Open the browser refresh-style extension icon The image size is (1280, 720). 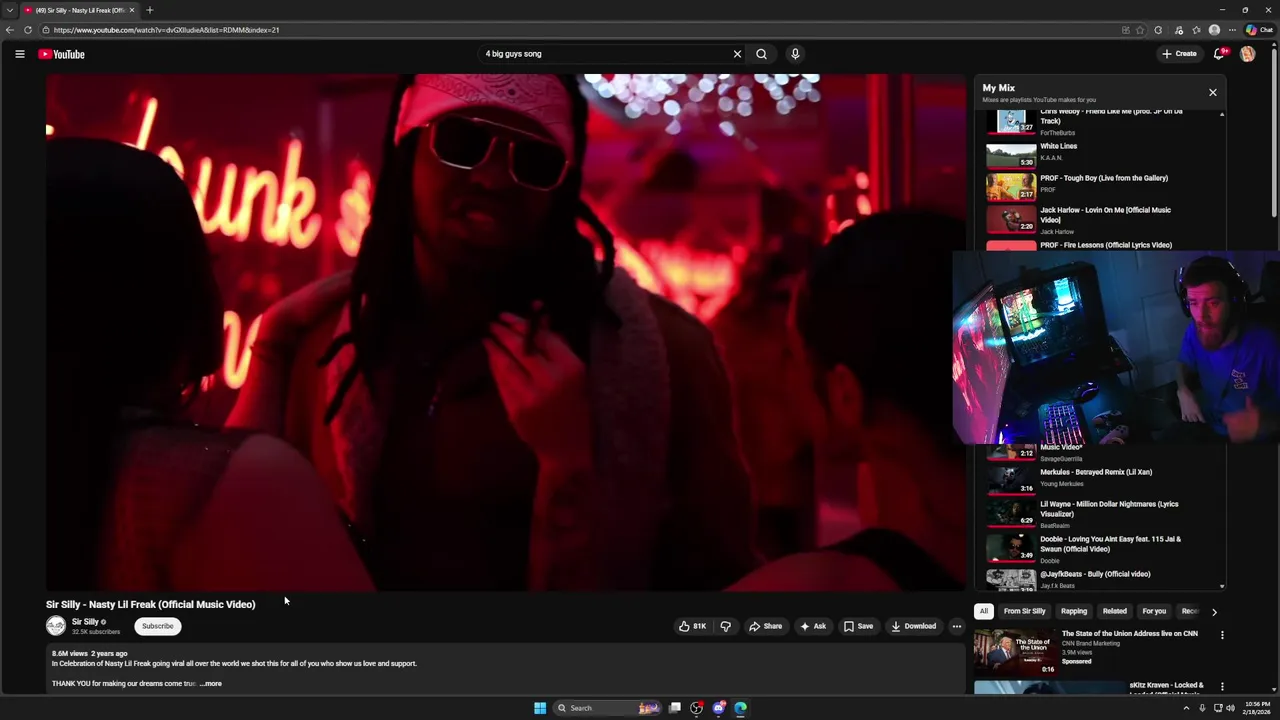1158,30
